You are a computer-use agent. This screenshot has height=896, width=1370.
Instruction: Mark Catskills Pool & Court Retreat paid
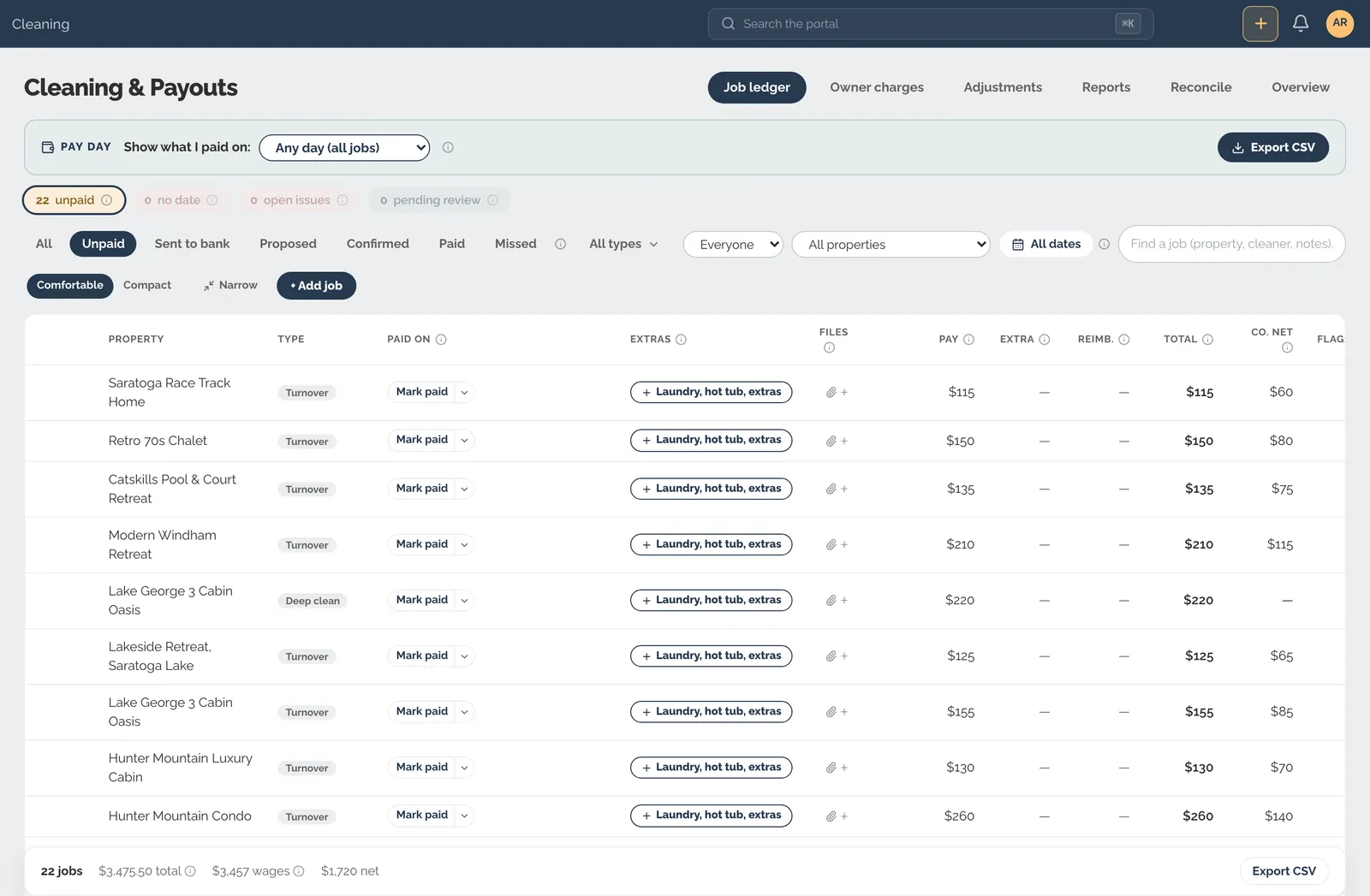[422, 489]
